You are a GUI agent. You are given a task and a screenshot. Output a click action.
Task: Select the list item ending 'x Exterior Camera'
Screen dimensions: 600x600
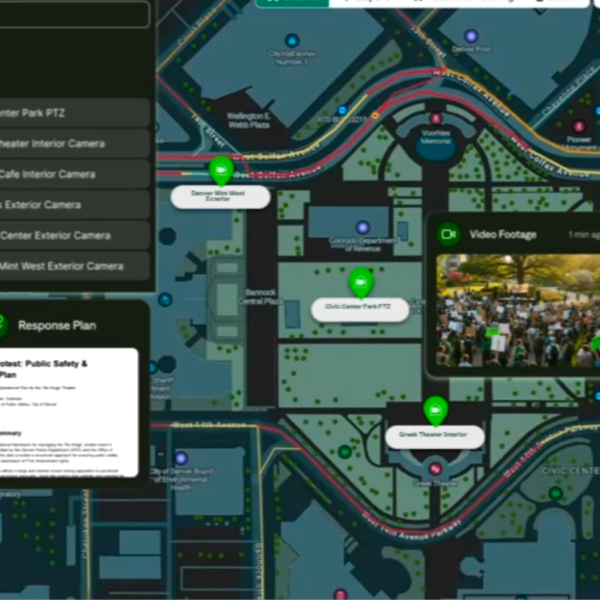pos(73,205)
